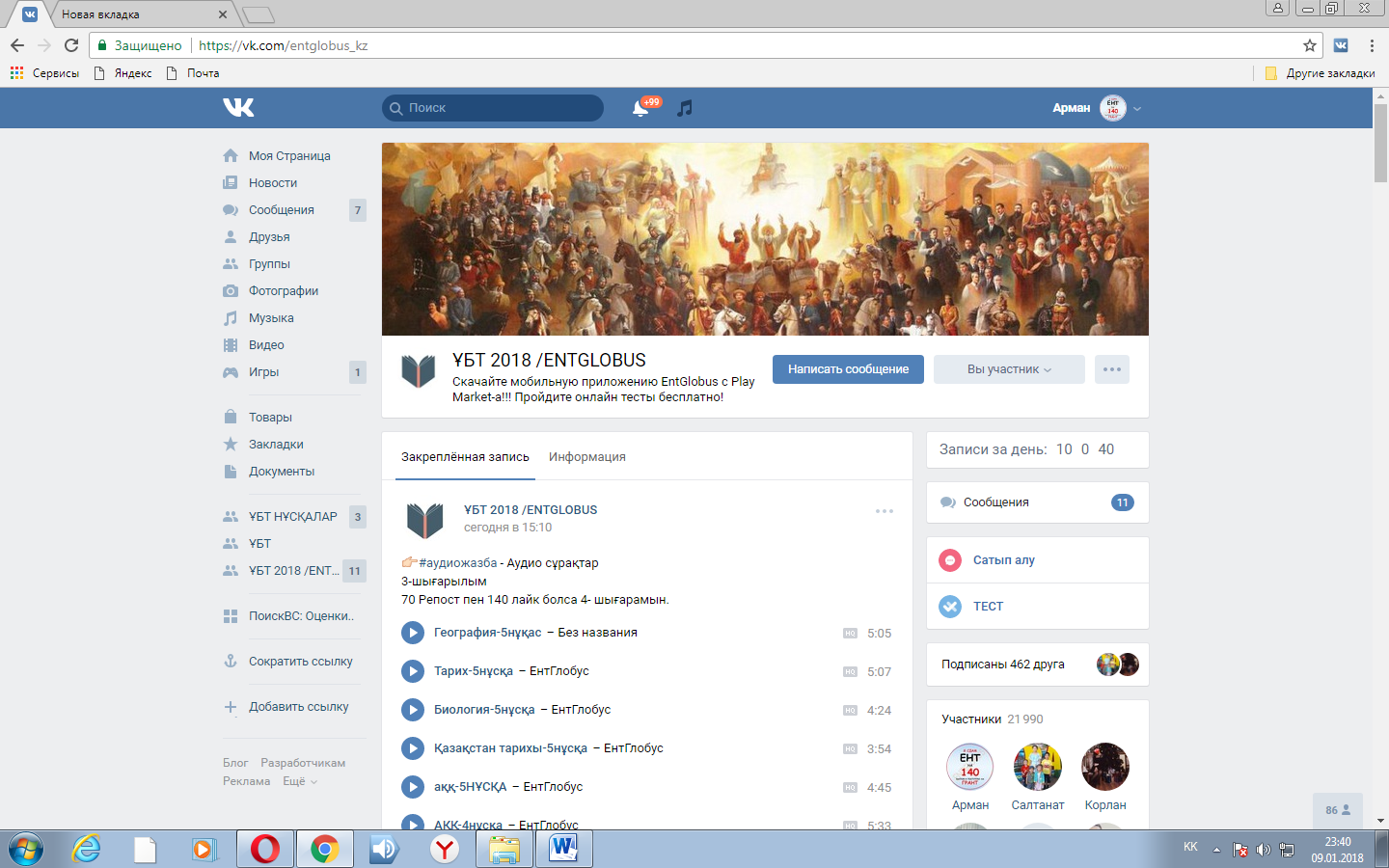This screenshot has width=1389, height=868.
Task: Open the ҰБТ 2018 /ENTGLOBUS post author link
Action: click(x=531, y=510)
